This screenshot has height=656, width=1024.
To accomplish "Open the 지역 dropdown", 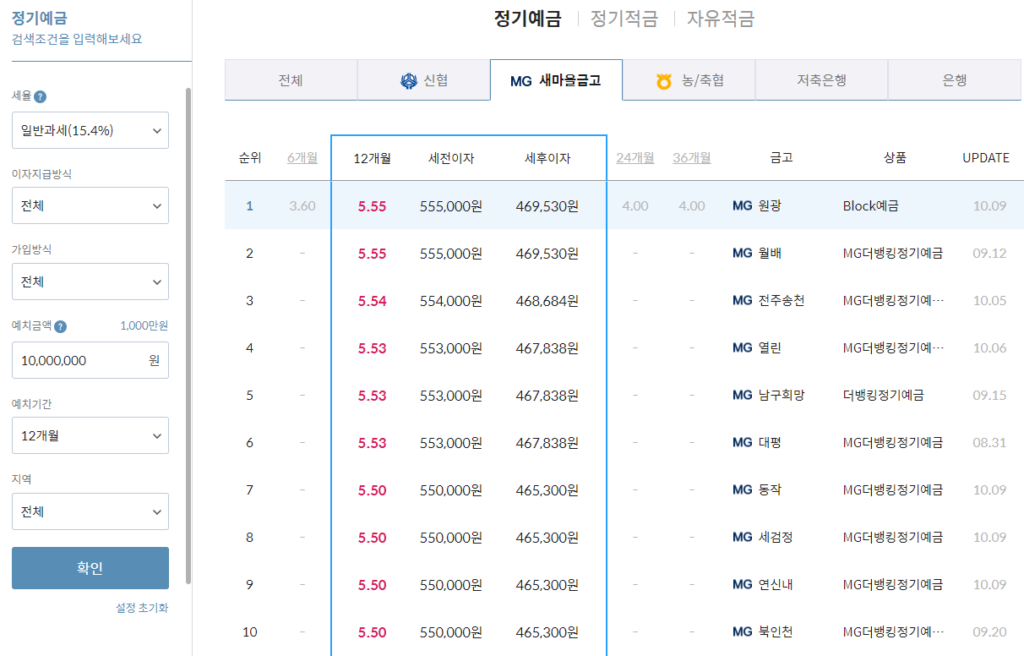I will click(x=90, y=511).
